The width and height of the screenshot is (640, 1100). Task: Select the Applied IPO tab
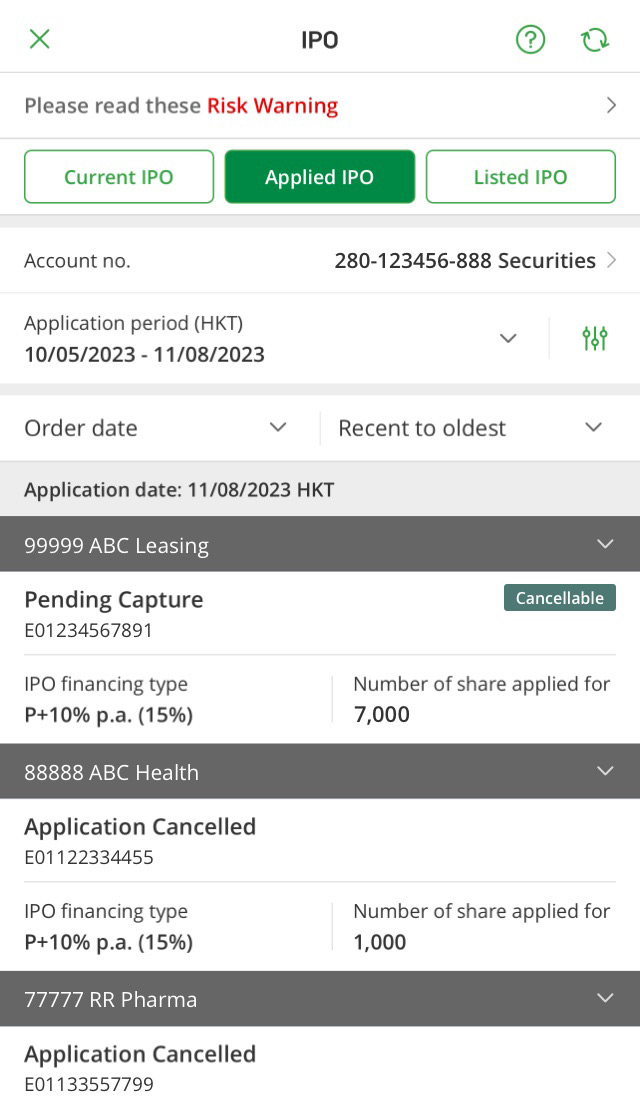pyautogui.click(x=320, y=177)
